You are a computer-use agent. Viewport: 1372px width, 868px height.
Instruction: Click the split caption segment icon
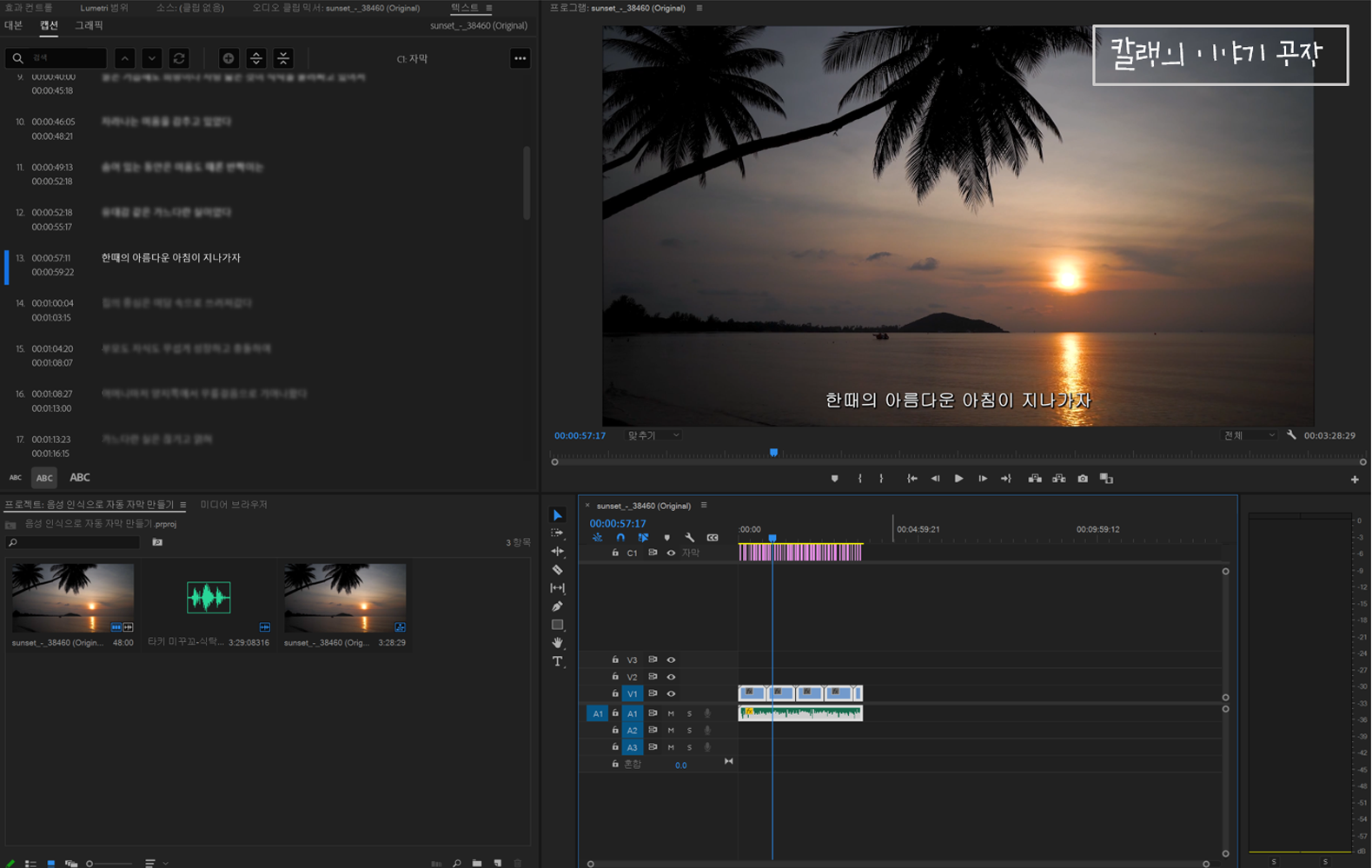256,58
